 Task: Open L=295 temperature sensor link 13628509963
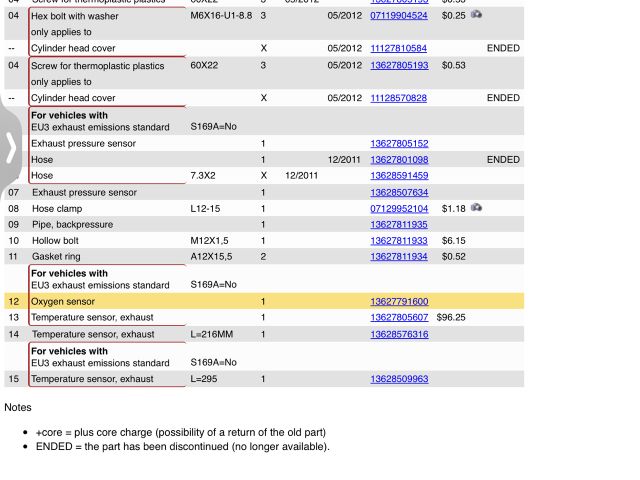click(x=398, y=380)
